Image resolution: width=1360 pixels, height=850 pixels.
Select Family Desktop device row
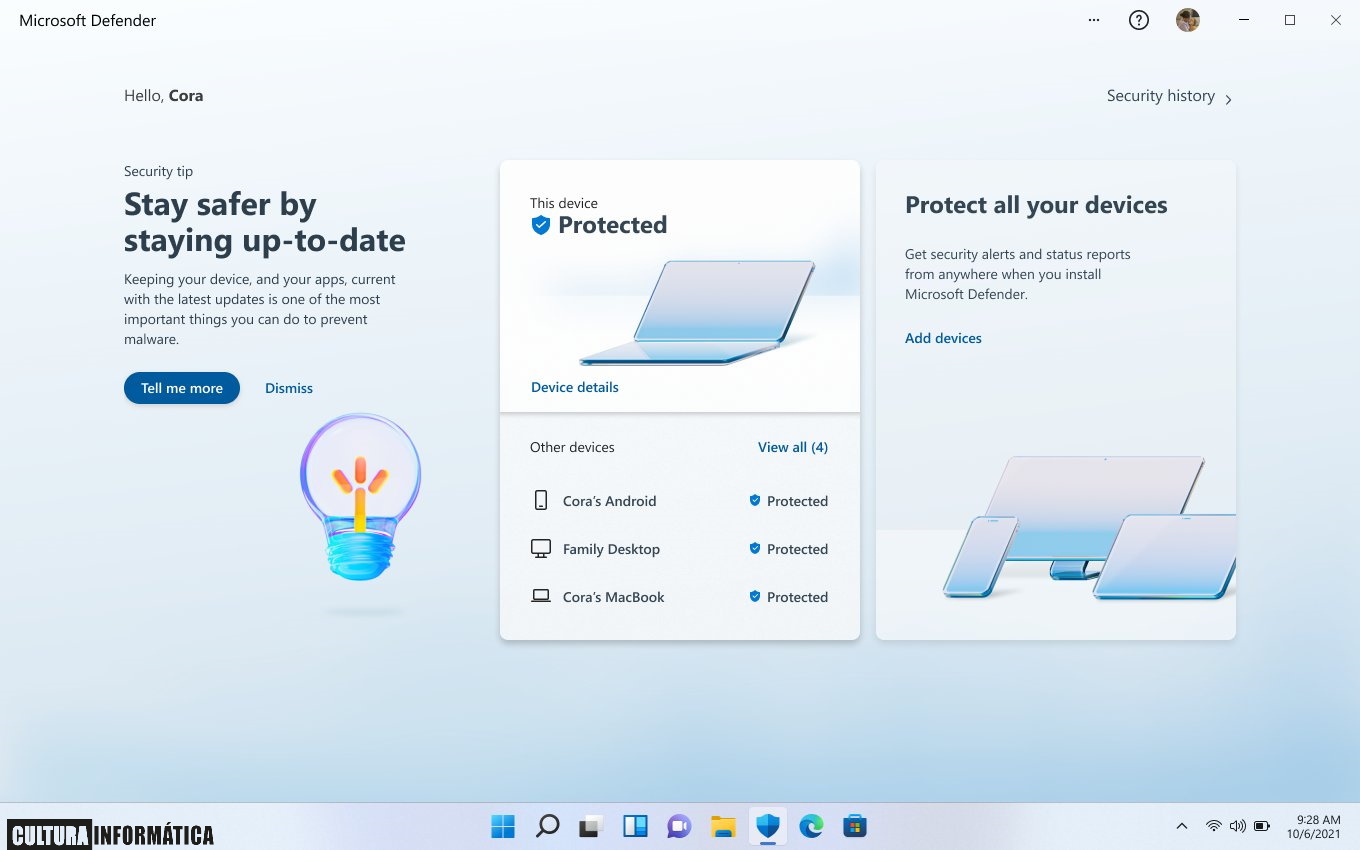680,549
